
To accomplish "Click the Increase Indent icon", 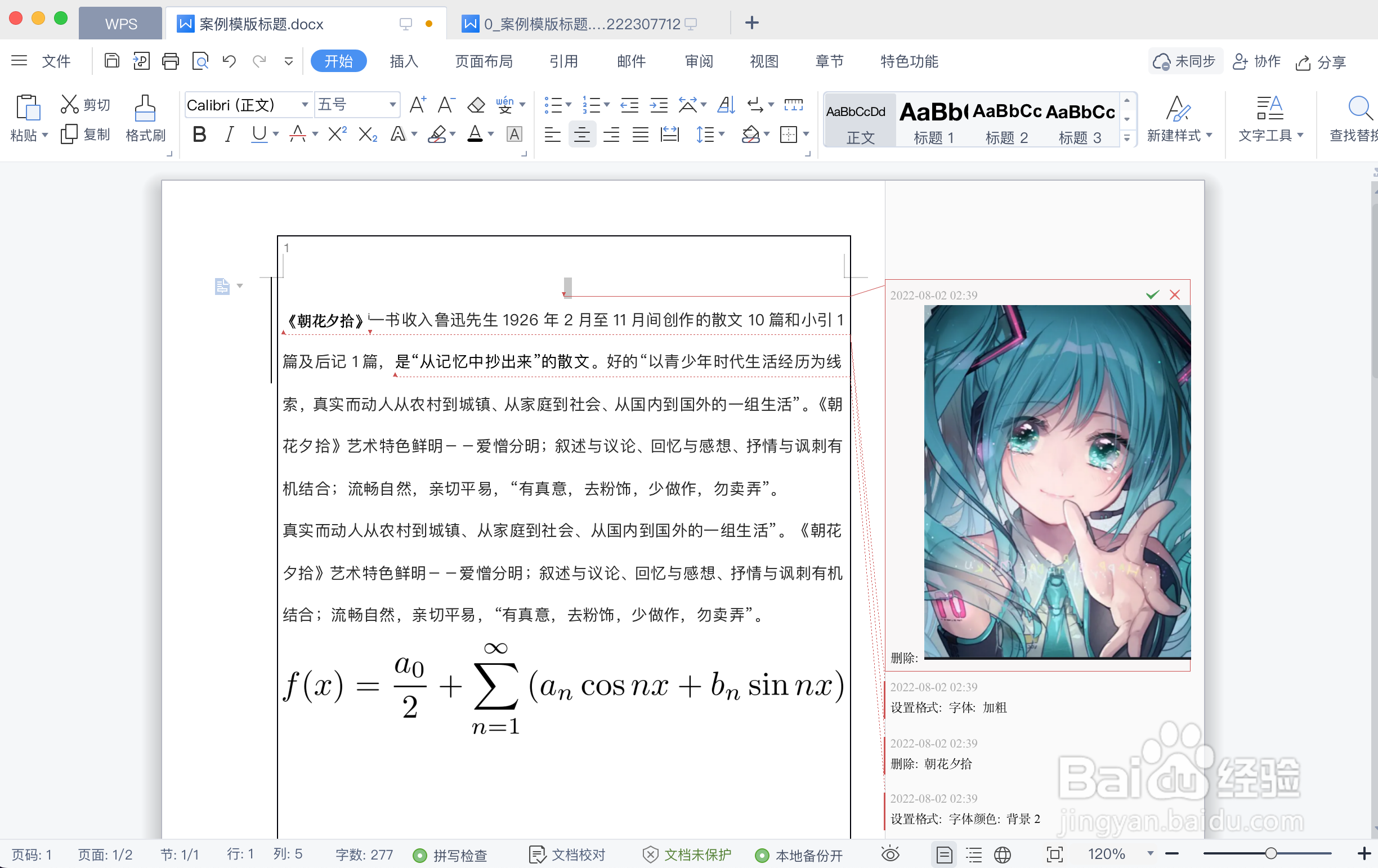I will pyautogui.click(x=659, y=105).
